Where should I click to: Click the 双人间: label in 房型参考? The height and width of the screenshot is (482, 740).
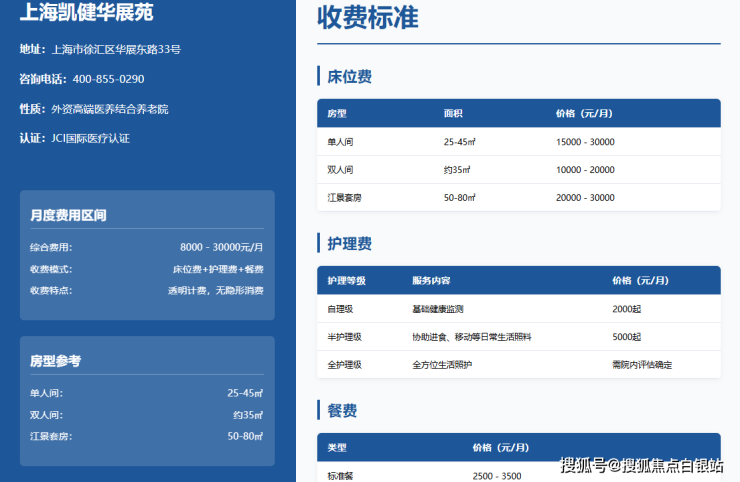46,415
